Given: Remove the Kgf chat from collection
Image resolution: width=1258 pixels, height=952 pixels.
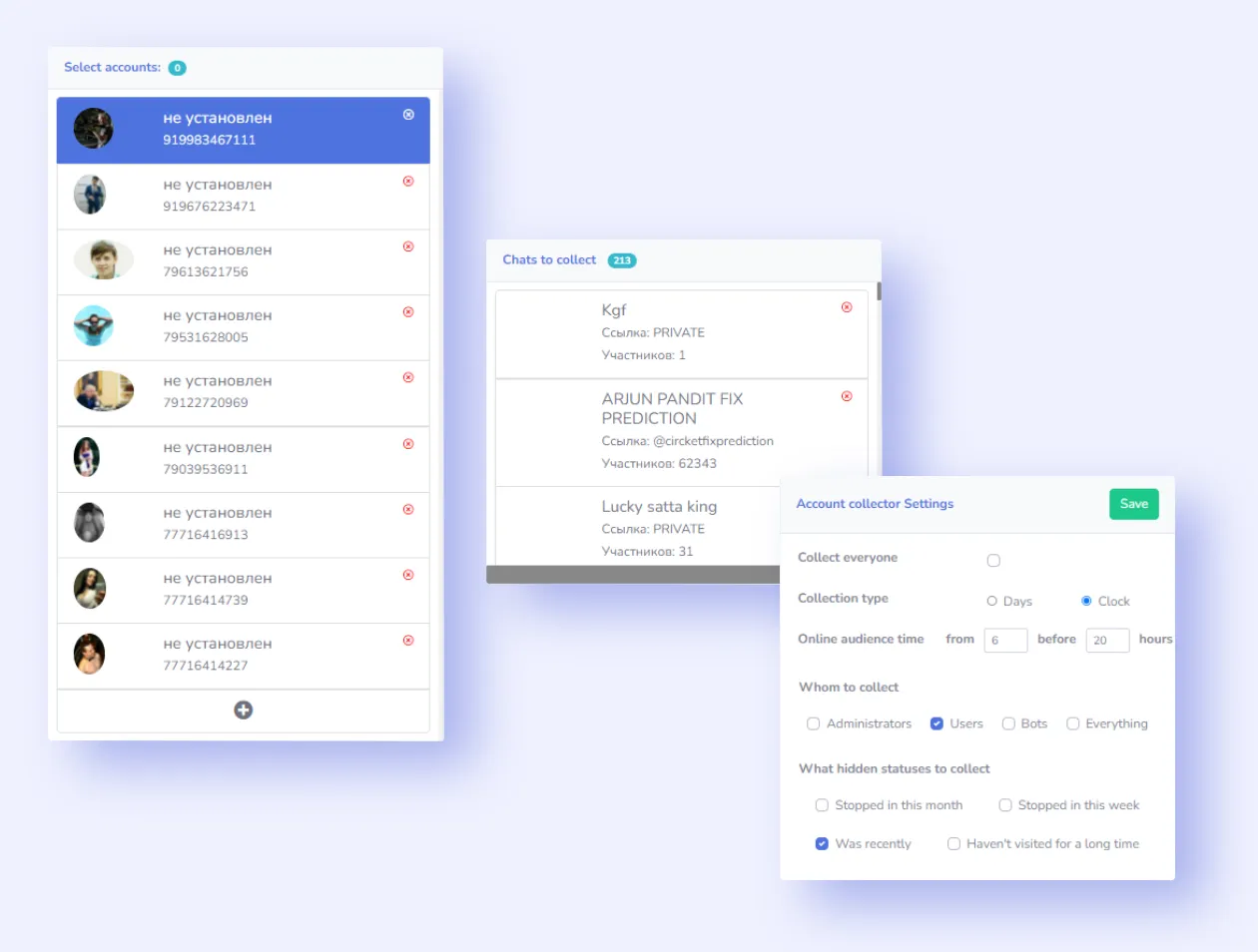Looking at the screenshot, I should [x=846, y=306].
